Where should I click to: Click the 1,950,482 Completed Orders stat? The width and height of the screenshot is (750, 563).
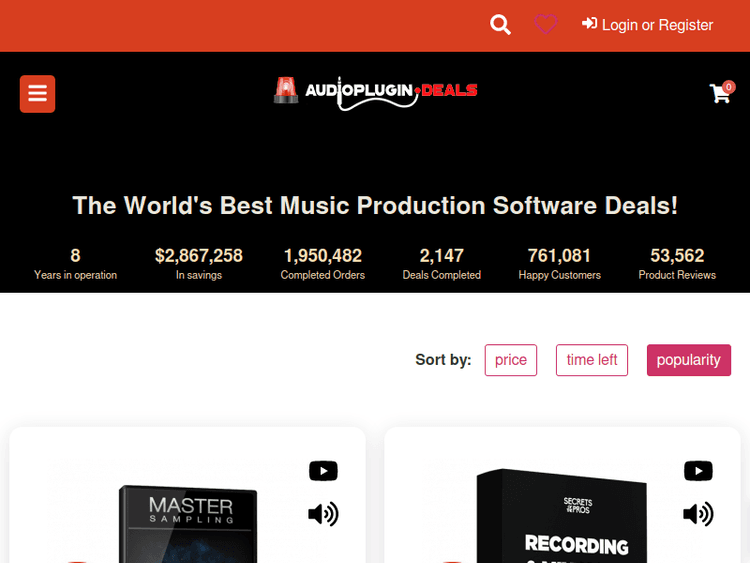click(323, 263)
